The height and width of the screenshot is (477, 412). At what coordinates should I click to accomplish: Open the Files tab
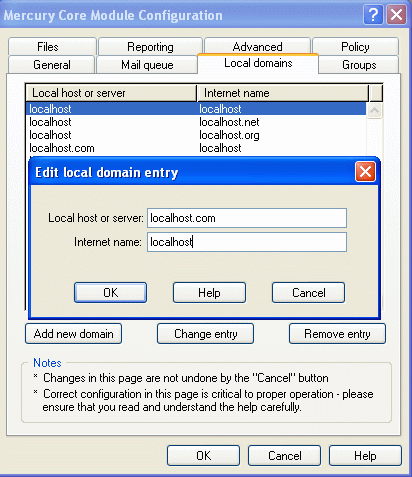52,47
